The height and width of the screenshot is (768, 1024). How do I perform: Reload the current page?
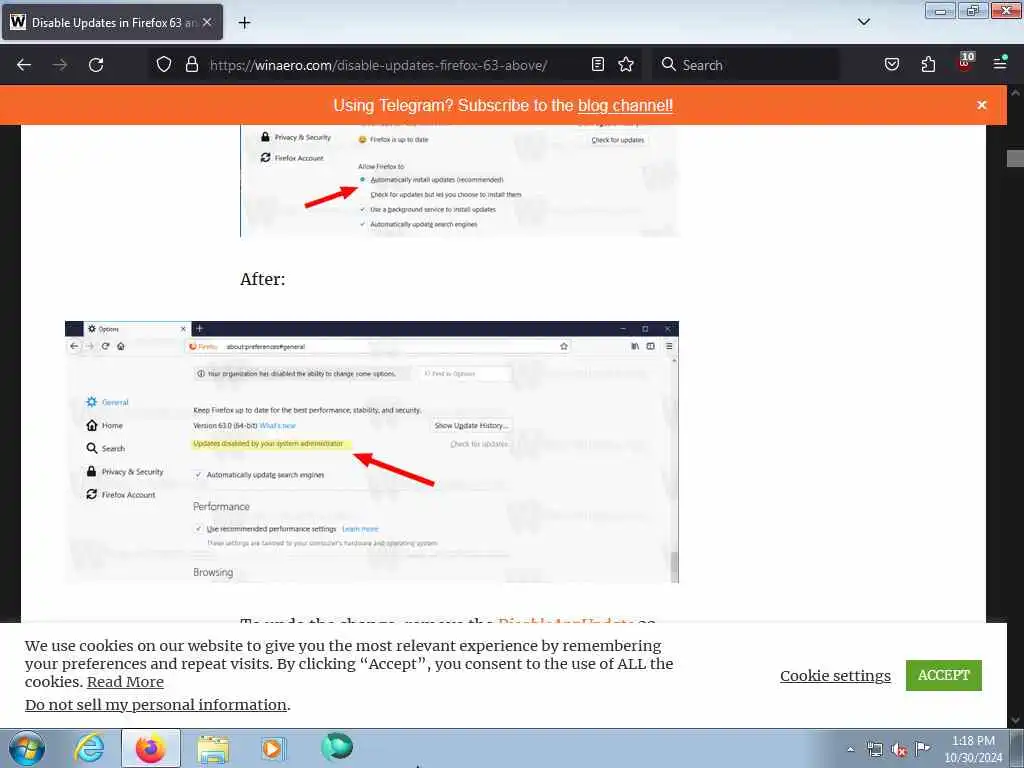(96, 65)
